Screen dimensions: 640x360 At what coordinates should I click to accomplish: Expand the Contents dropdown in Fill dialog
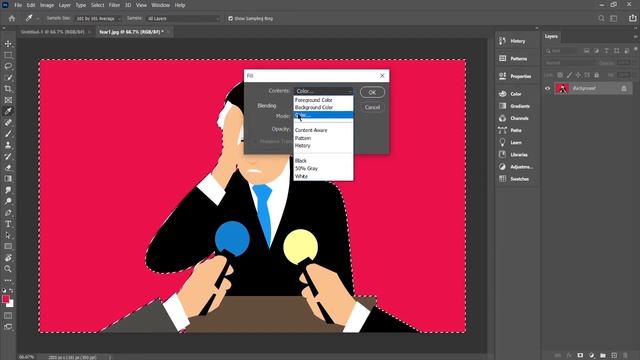point(323,91)
